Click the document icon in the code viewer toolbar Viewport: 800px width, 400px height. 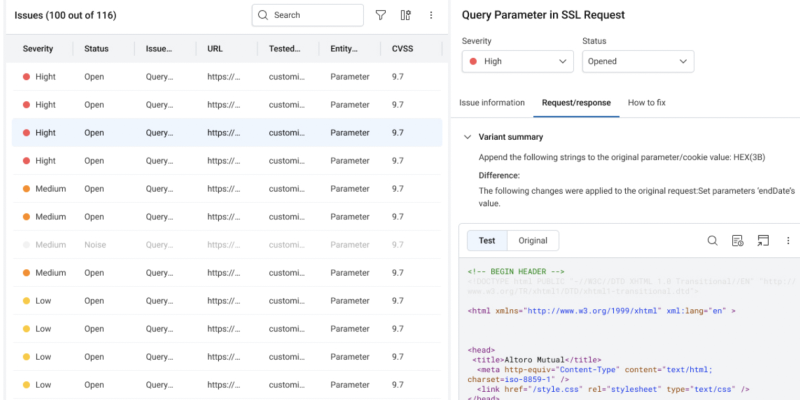[x=738, y=240]
